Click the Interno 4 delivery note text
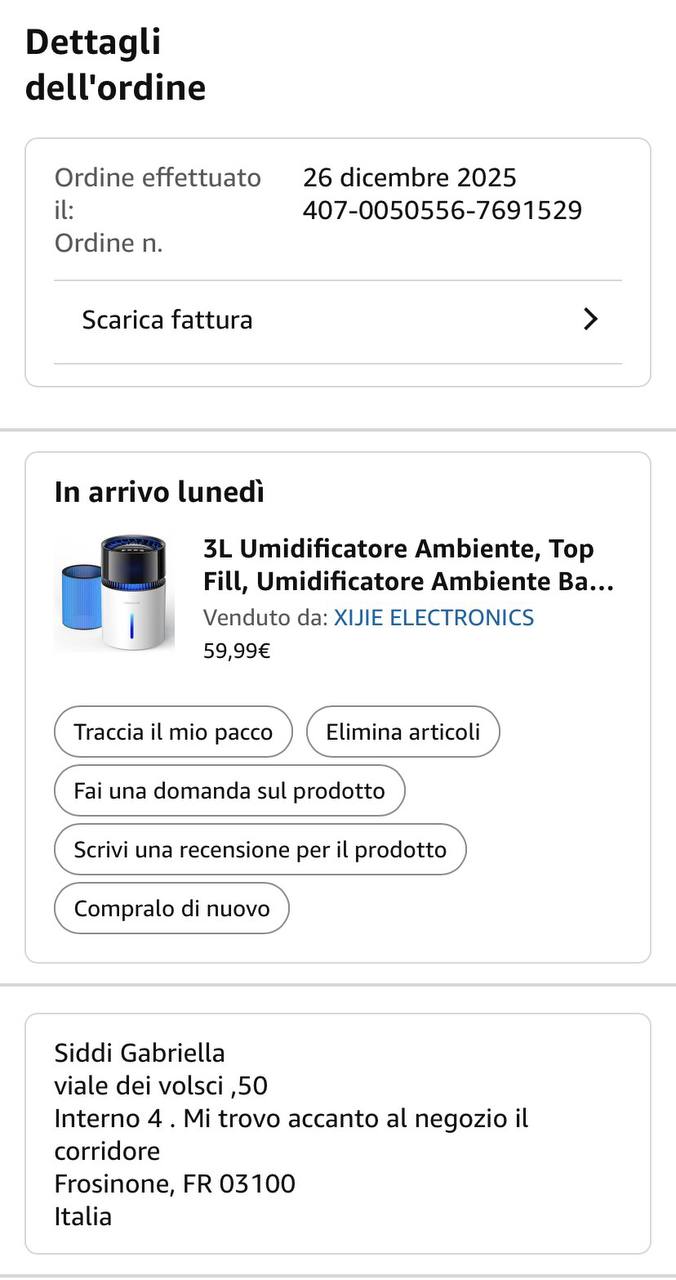Screen dimensions: 676x1280 pyautogui.click(x=291, y=1135)
